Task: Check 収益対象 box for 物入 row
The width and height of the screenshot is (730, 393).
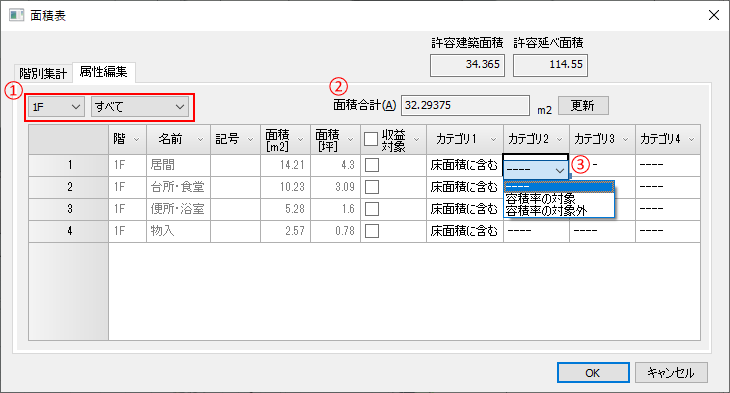Action: pyautogui.click(x=372, y=230)
